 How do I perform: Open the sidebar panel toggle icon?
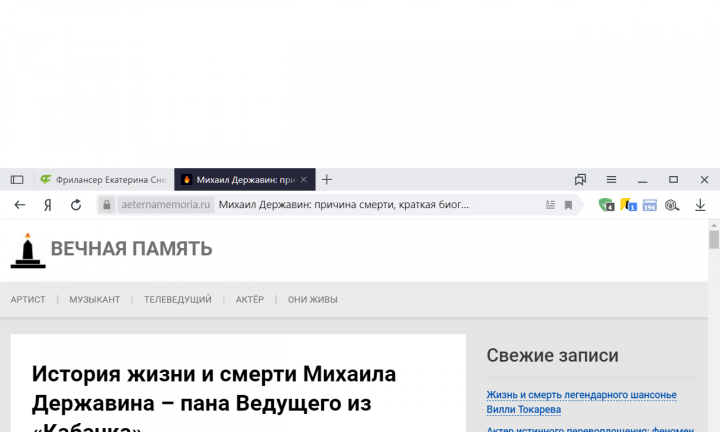17,180
